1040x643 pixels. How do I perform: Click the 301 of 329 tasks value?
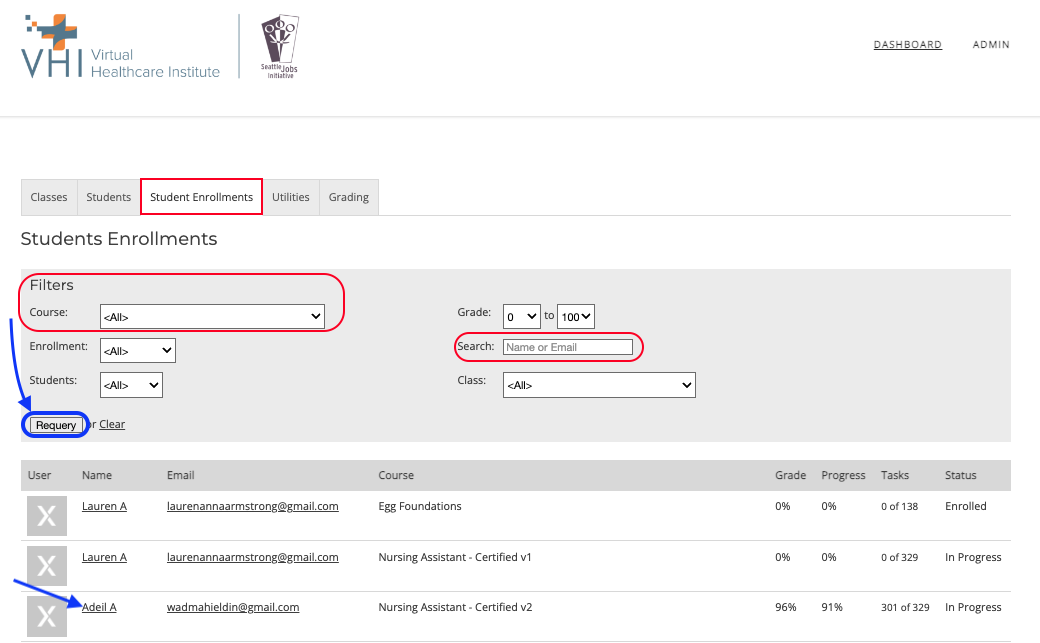pyautogui.click(x=905, y=607)
